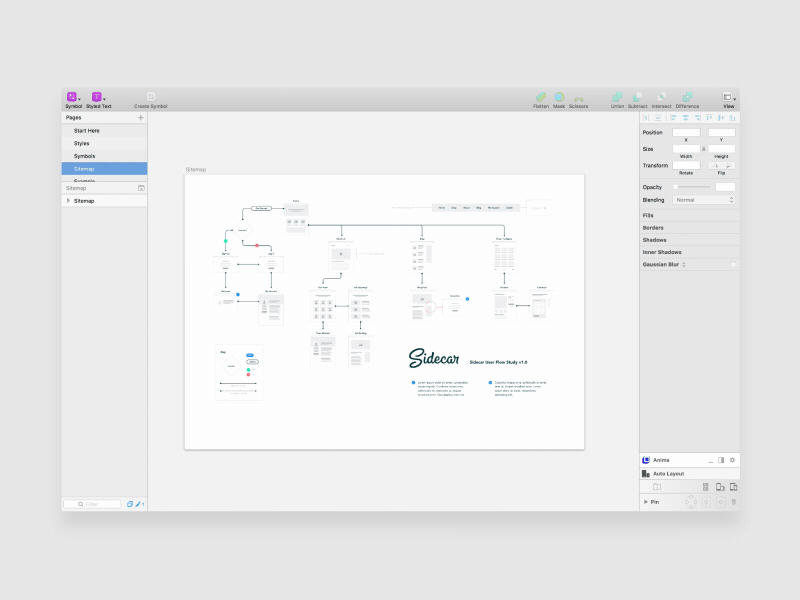Image resolution: width=800 pixels, height=600 pixels.
Task: Use the Scissors tool
Action: (x=578, y=95)
